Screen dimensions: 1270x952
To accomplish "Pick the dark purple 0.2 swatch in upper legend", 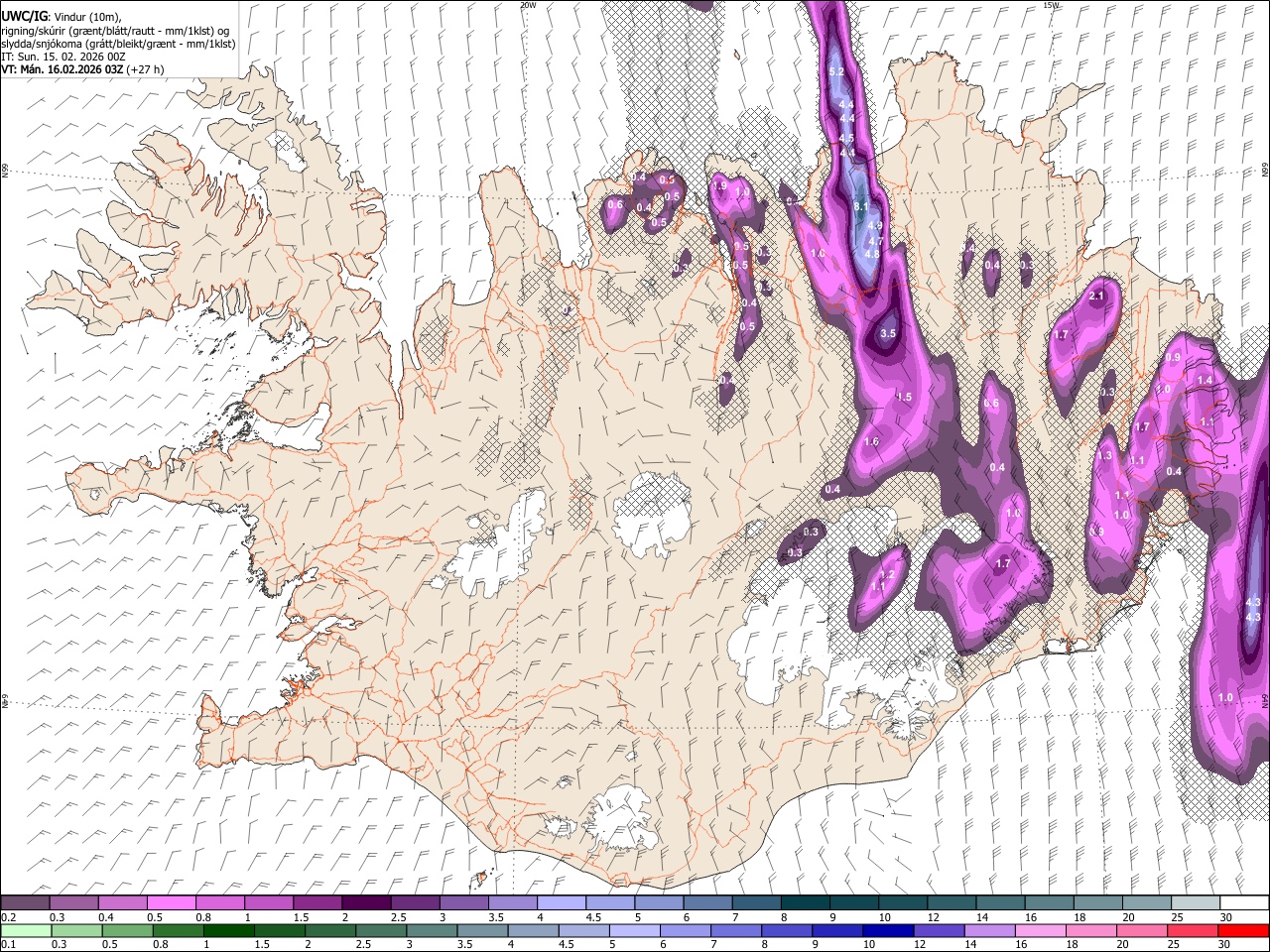I will [25, 902].
